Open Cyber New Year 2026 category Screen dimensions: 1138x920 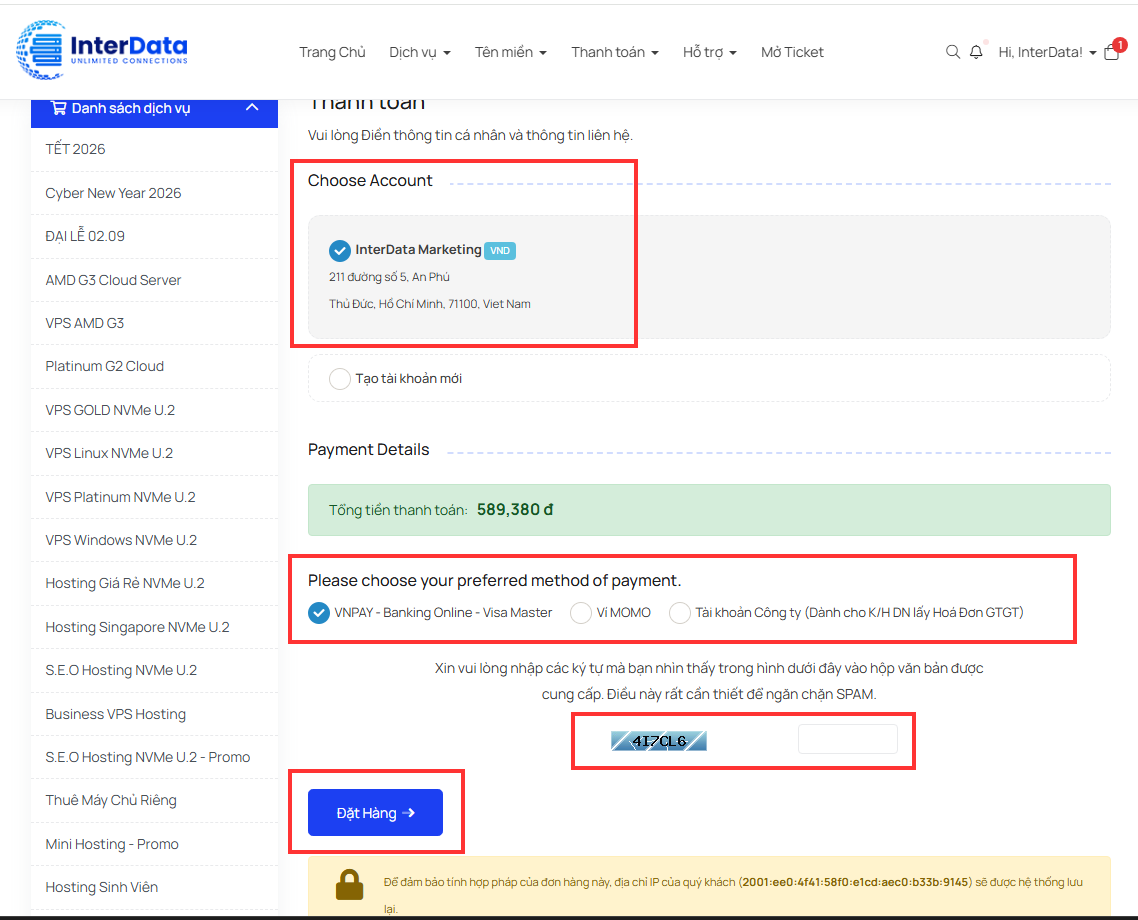click(113, 193)
